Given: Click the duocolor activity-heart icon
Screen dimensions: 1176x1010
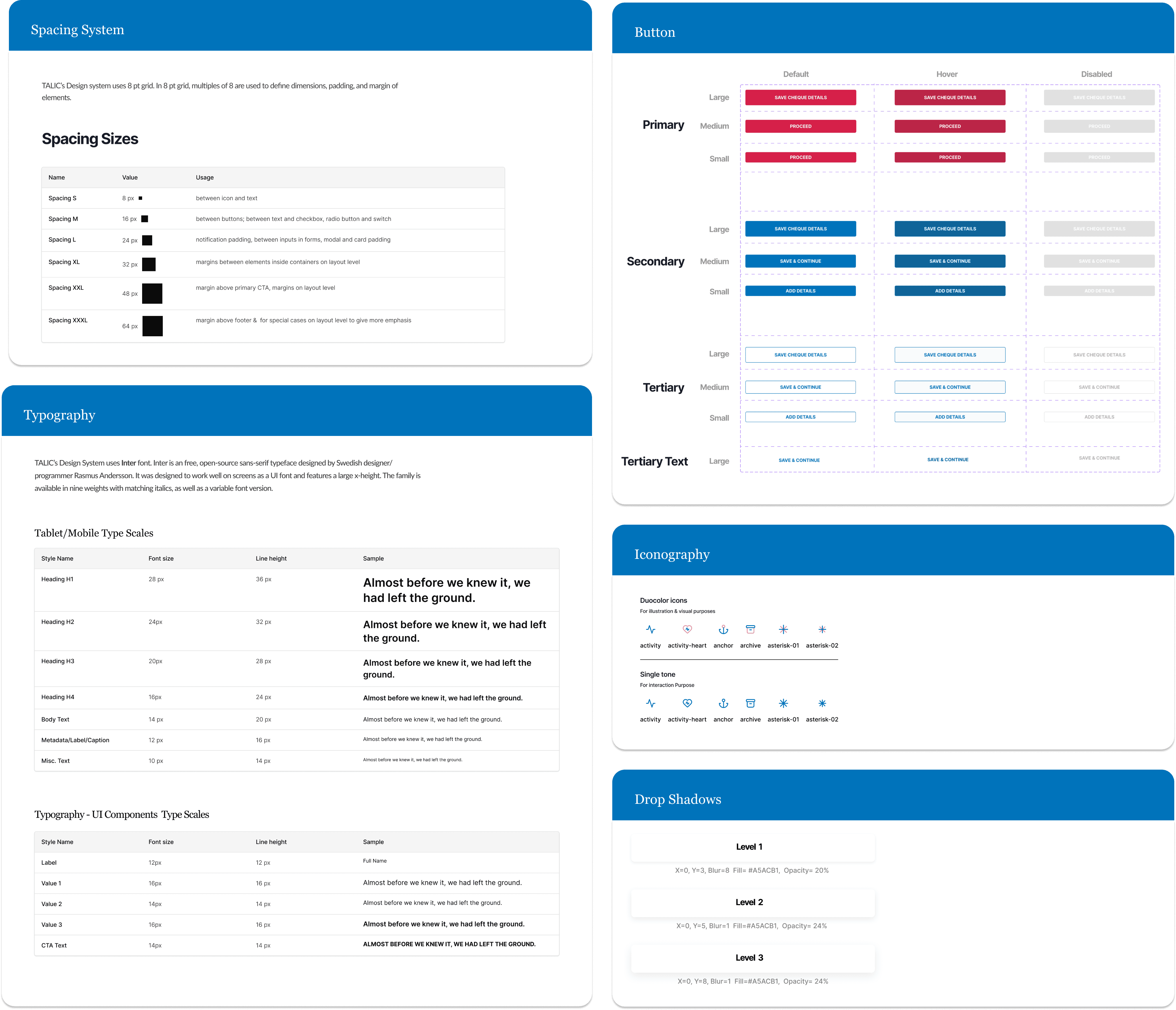Looking at the screenshot, I should [x=687, y=629].
